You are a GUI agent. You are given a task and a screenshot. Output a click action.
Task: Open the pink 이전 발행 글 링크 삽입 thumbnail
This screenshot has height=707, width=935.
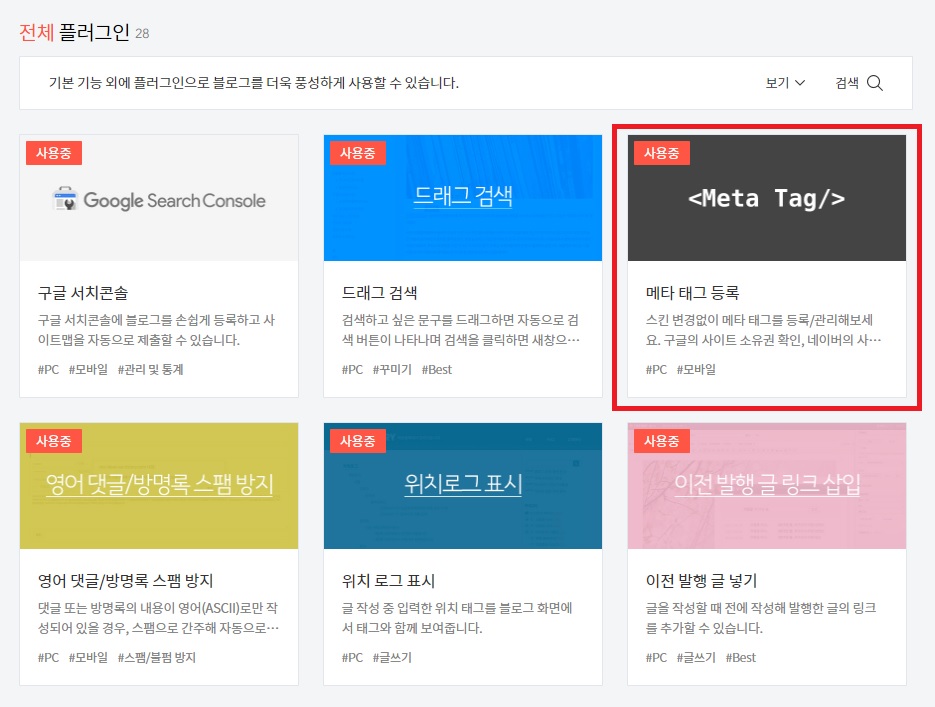(x=767, y=486)
